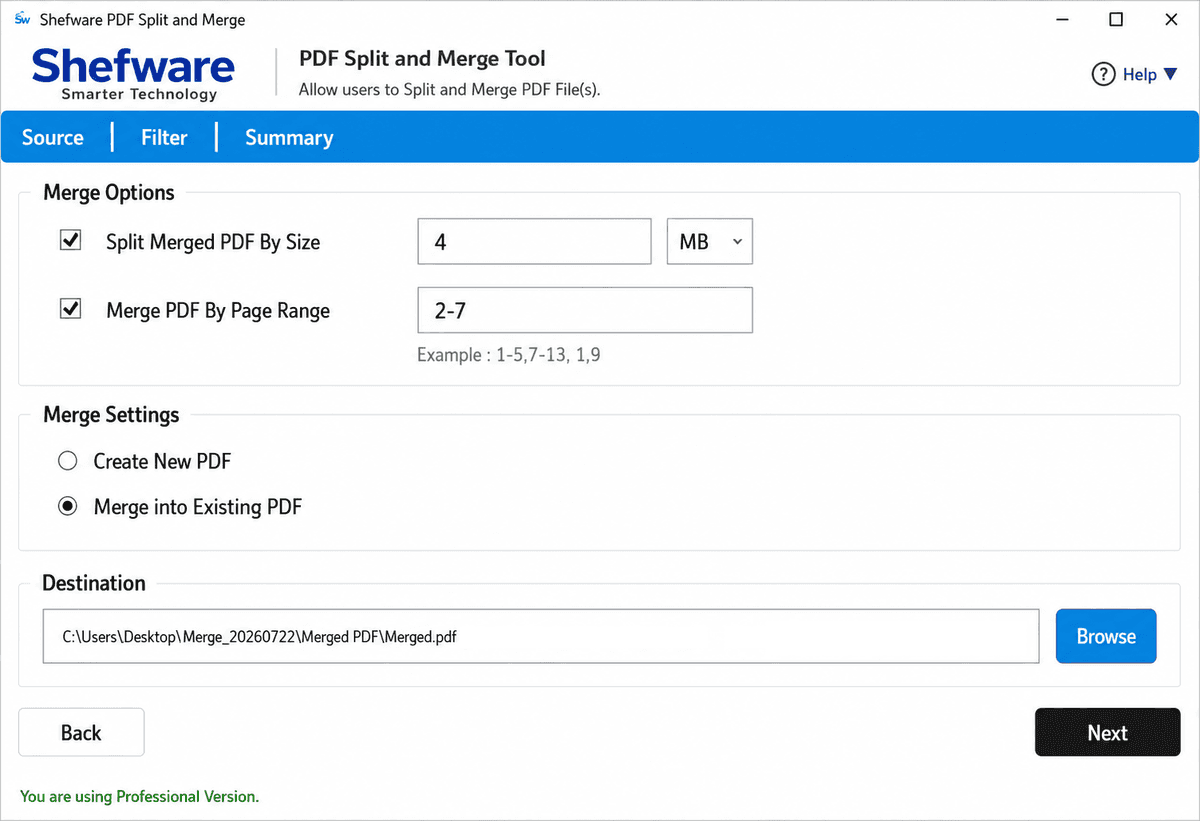The height and width of the screenshot is (821, 1200).
Task: Minimize the Shefware window
Action: (1062, 19)
